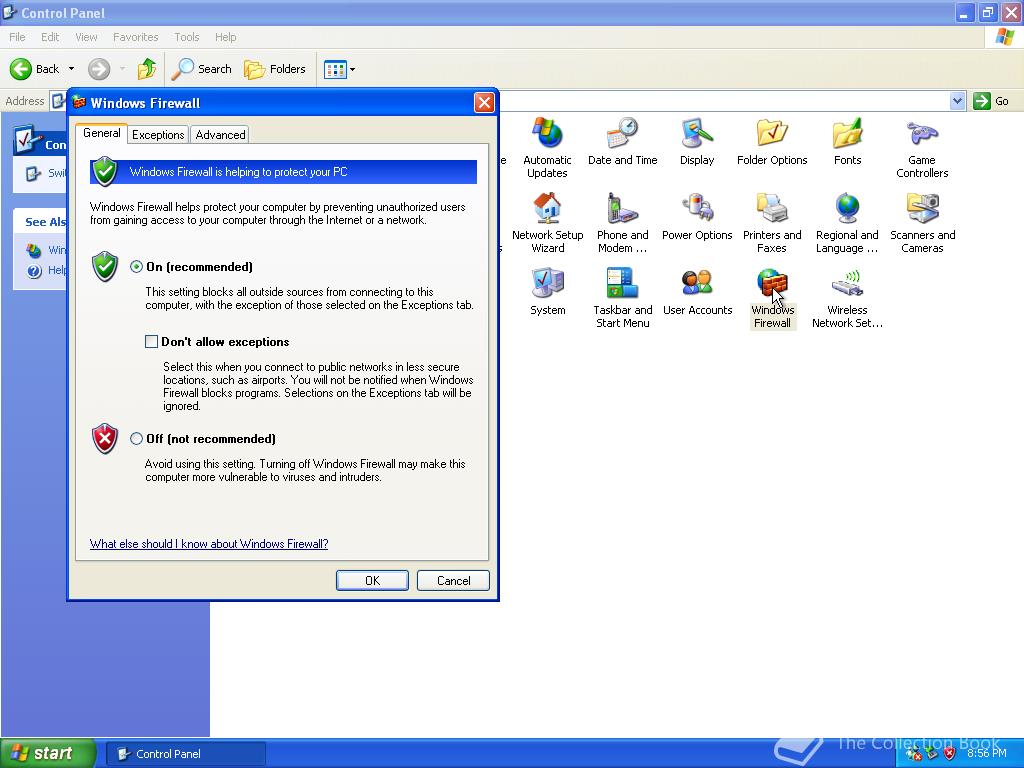Check Don't allow exceptions
Image resolution: width=1024 pixels, height=768 pixels.
click(x=152, y=341)
